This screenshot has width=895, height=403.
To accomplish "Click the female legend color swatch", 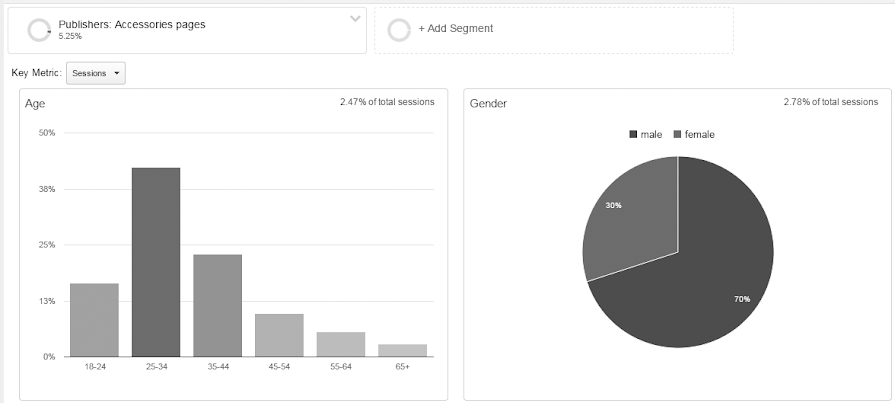I will pos(678,134).
